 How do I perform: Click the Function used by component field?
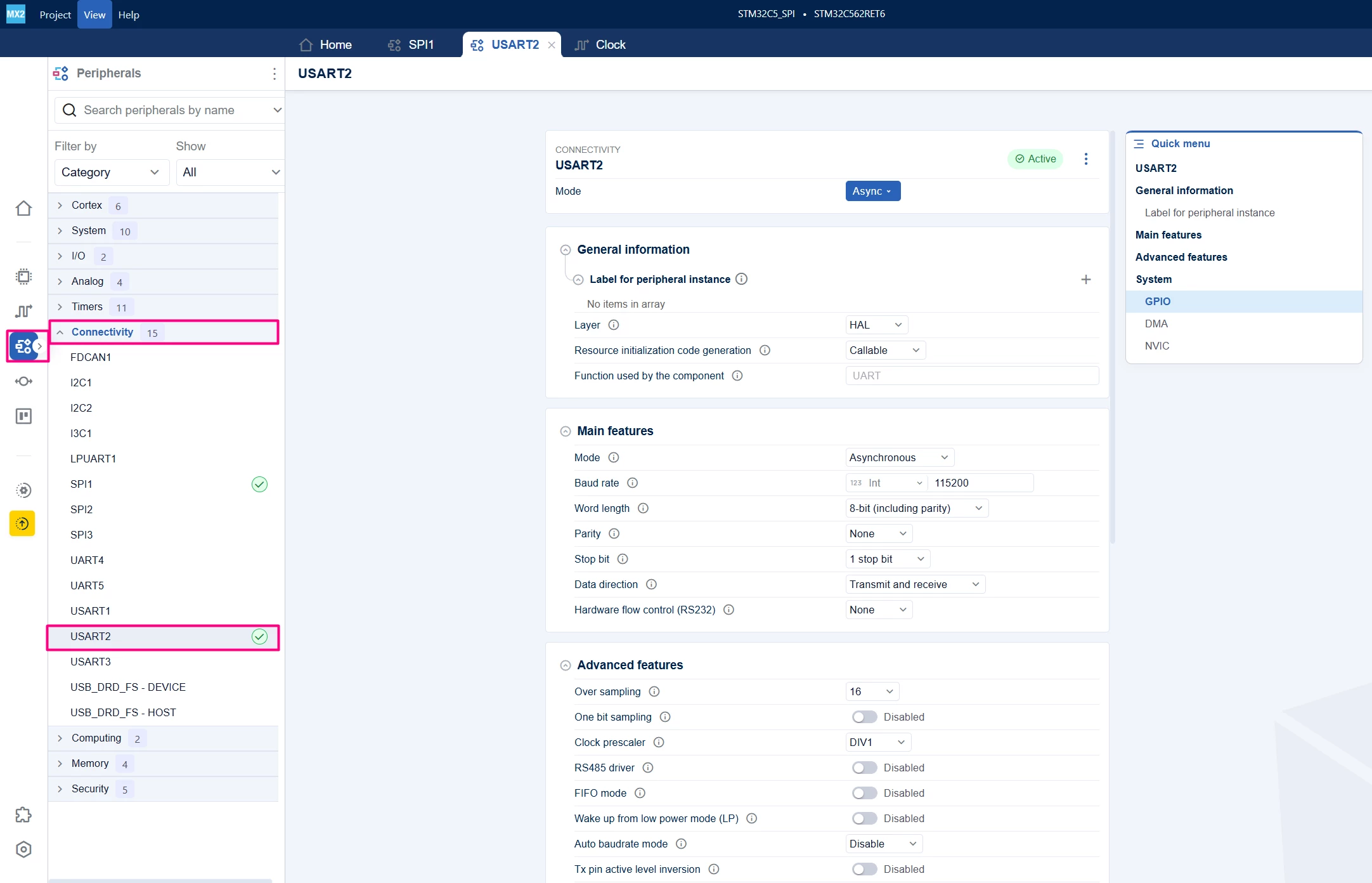coord(972,376)
